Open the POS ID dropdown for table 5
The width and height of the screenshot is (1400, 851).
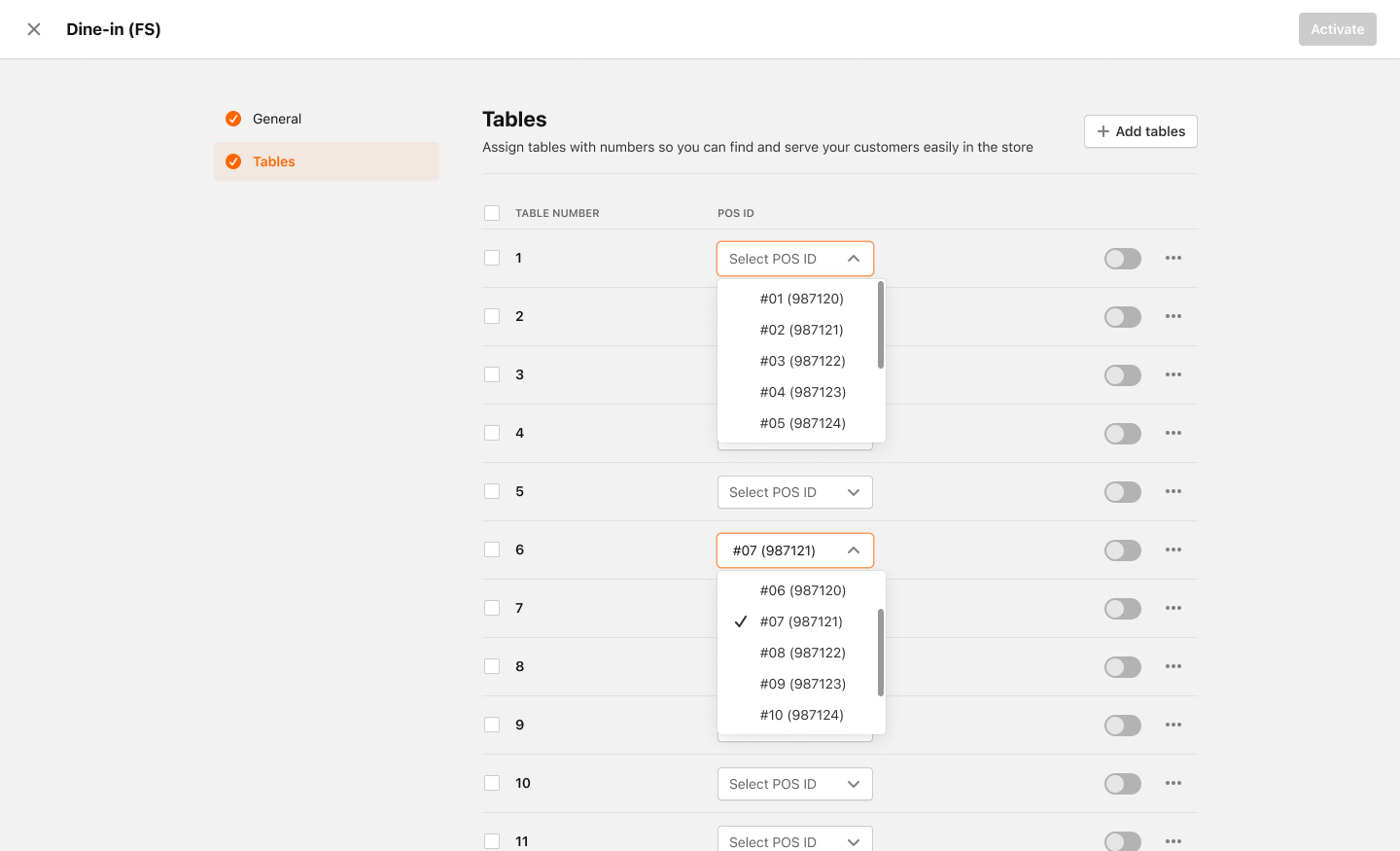pos(795,492)
